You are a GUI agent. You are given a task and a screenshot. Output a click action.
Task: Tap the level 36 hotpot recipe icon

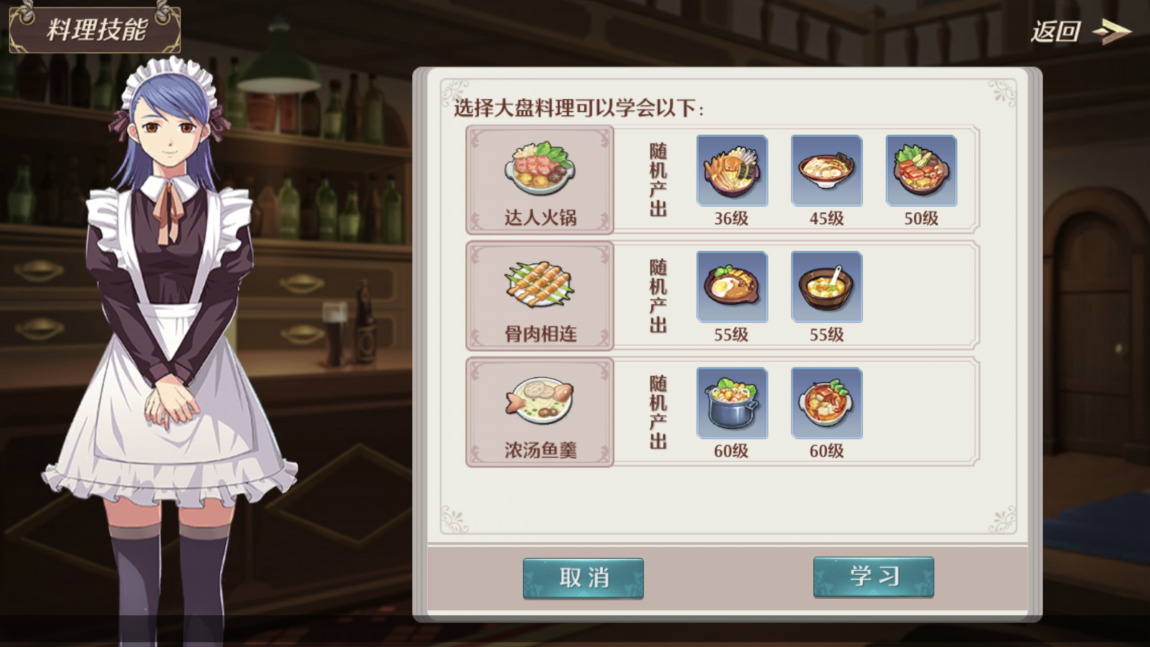coord(732,170)
